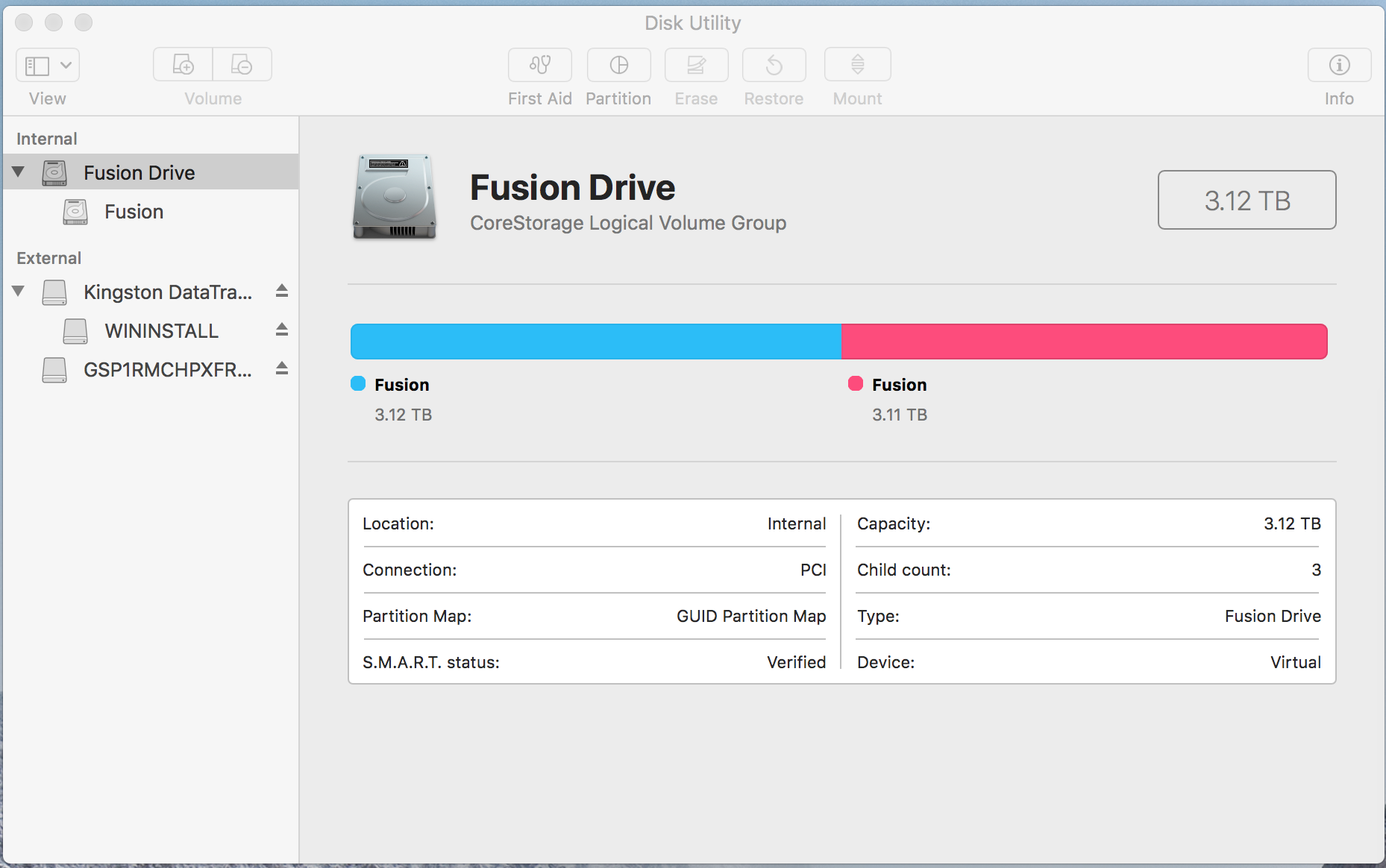The image size is (1386, 868).
Task: Click the 3.12 TB capacity box
Action: click(x=1247, y=200)
